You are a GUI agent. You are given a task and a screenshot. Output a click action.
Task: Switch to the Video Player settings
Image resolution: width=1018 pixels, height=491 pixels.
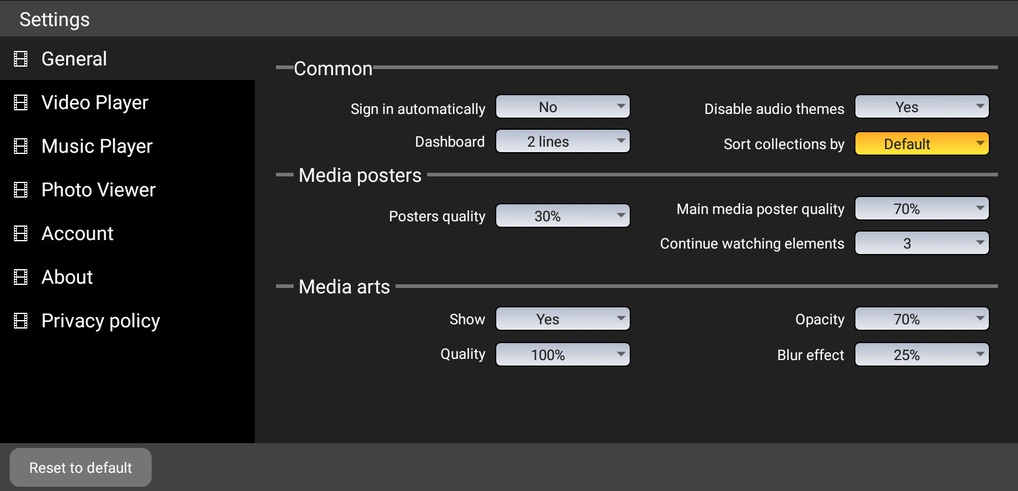pyautogui.click(x=95, y=103)
